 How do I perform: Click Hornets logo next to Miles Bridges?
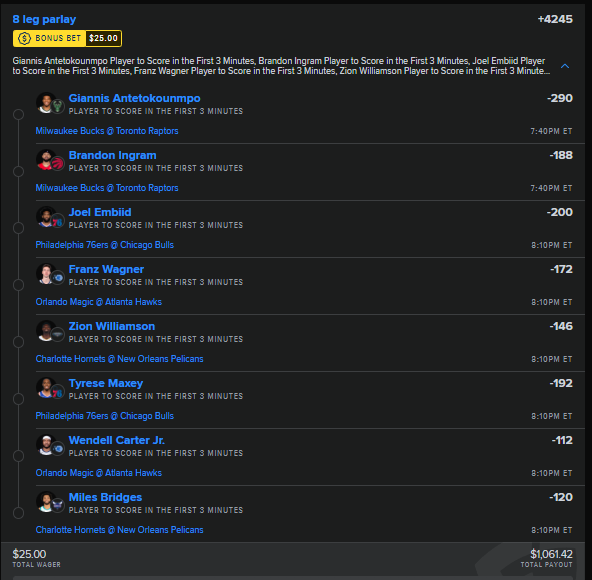[57, 505]
